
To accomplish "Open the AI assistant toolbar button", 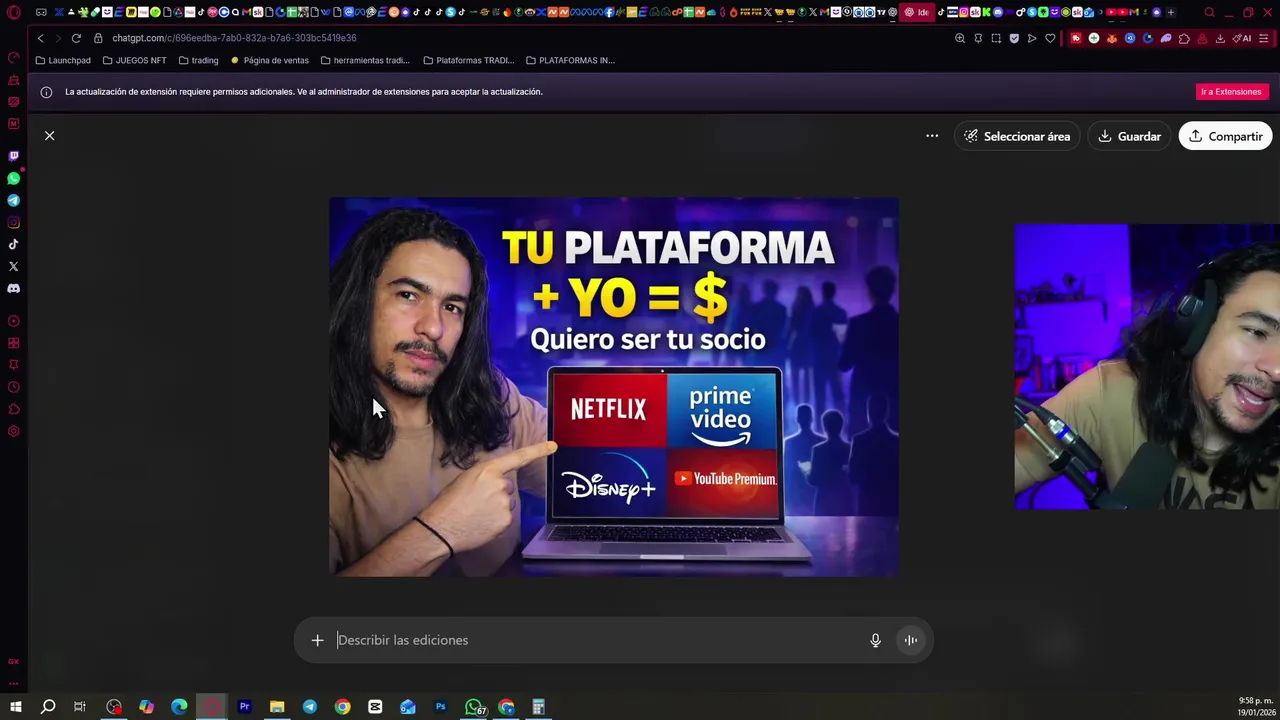I will pos(1242,38).
